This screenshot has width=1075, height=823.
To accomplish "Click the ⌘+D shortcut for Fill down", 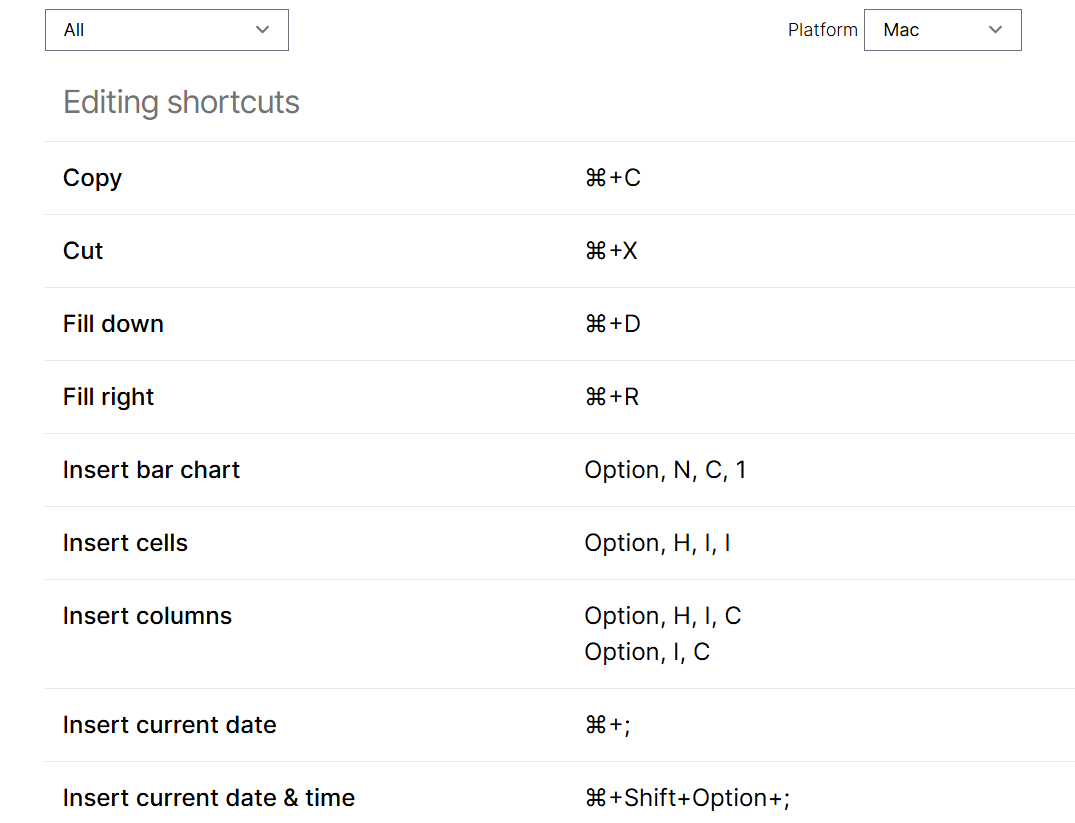I will (x=613, y=323).
